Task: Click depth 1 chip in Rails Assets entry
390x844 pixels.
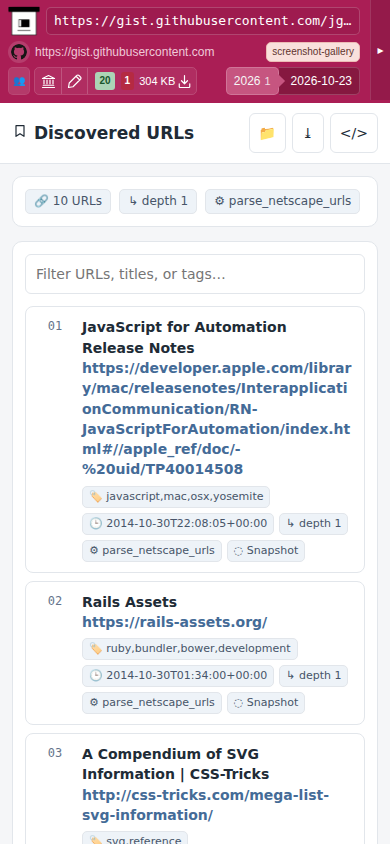Action: 314,676
